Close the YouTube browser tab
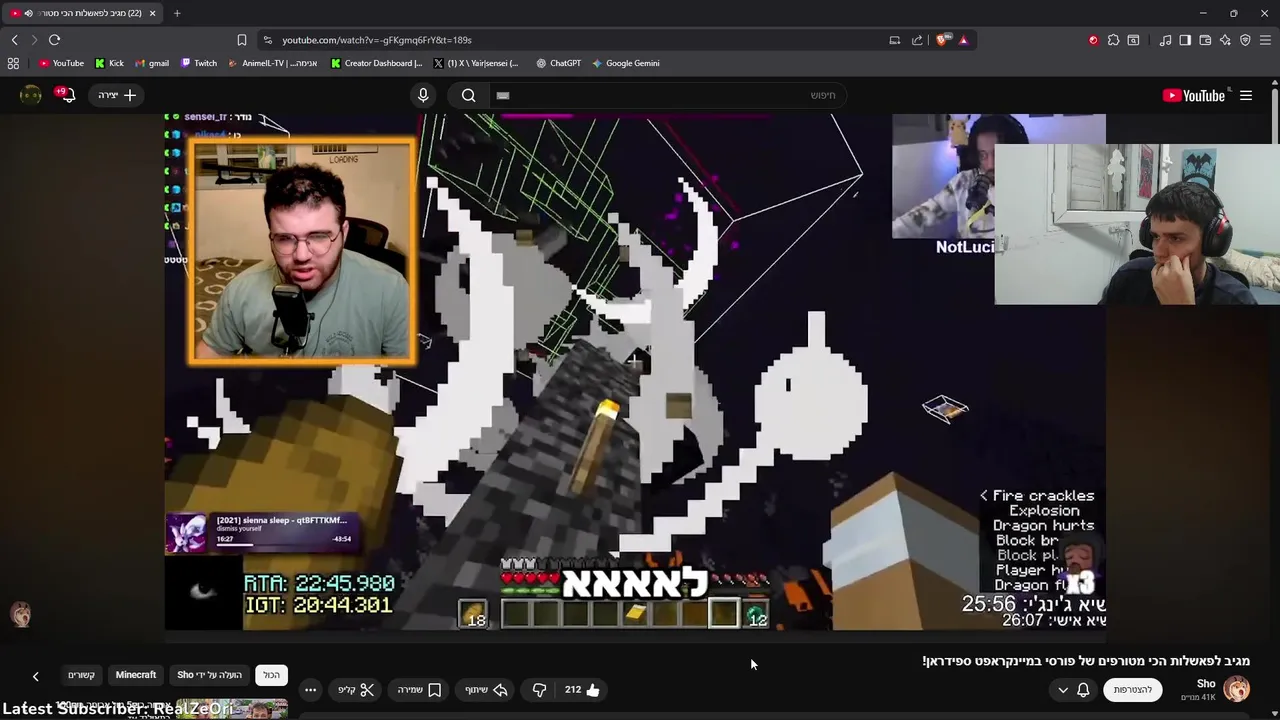 [152, 13]
